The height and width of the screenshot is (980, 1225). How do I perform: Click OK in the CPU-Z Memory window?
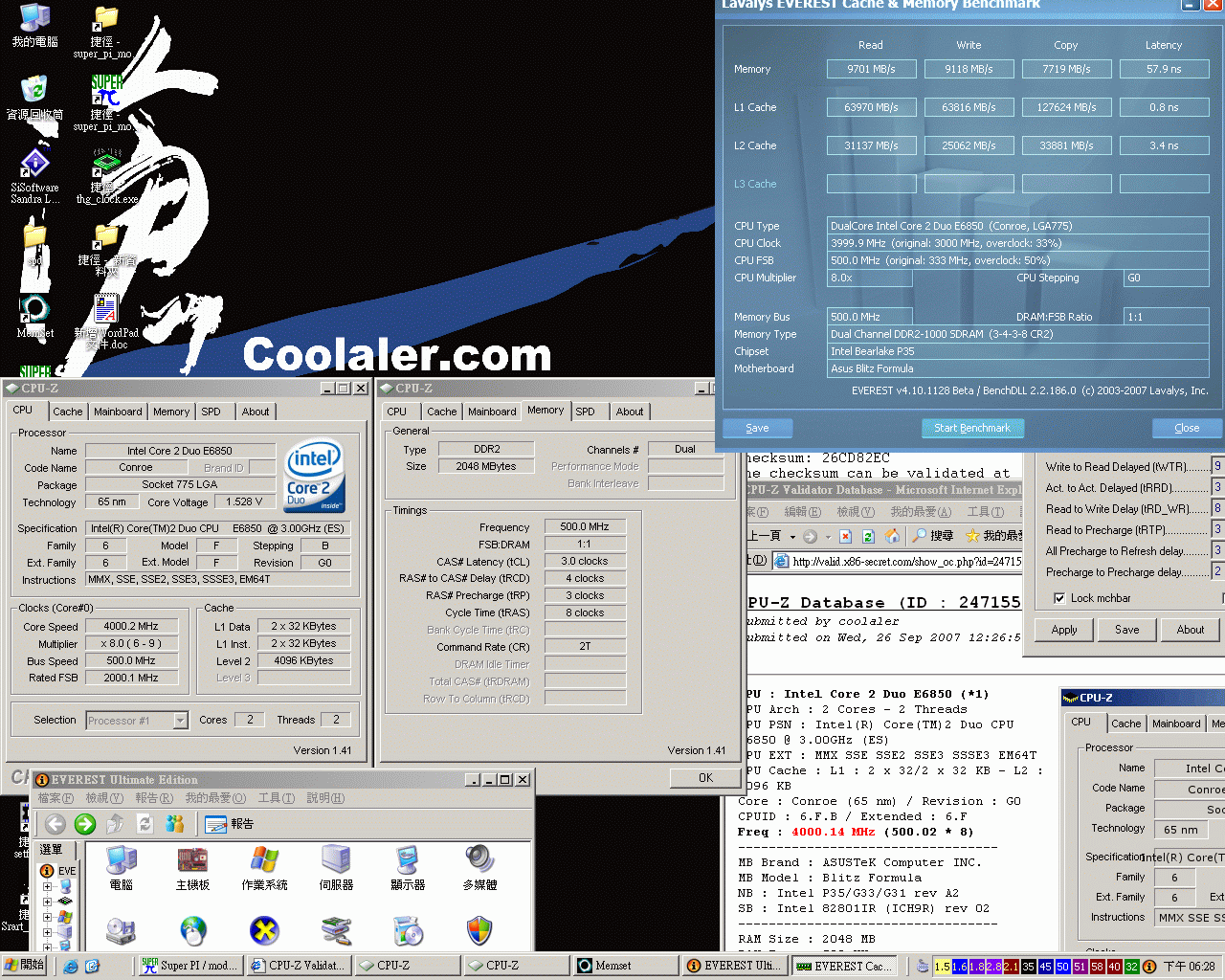pos(705,777)
